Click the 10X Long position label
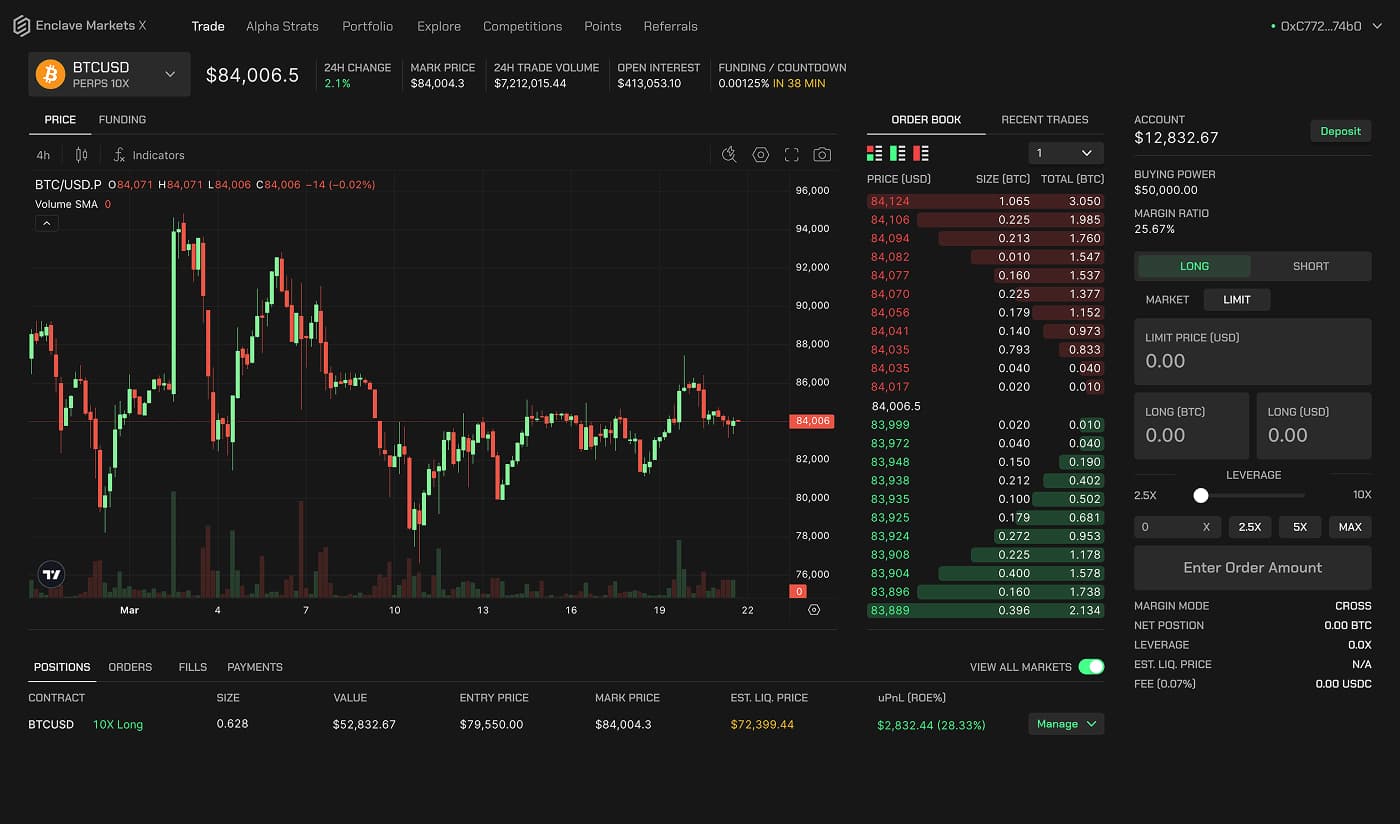The height and width of the screenshot is (824, 1400). tap(118, 724)
